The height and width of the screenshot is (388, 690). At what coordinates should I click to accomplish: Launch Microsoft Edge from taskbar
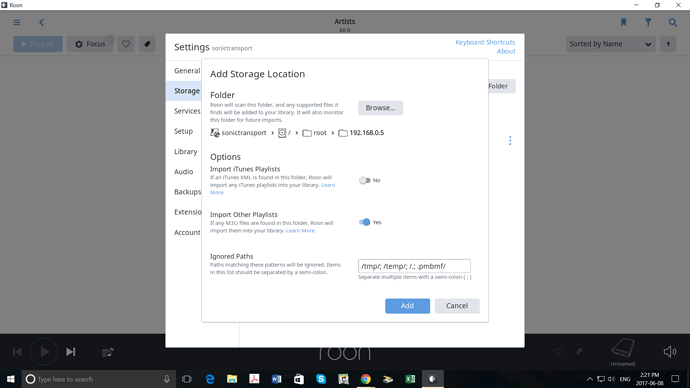pos(210,379)
